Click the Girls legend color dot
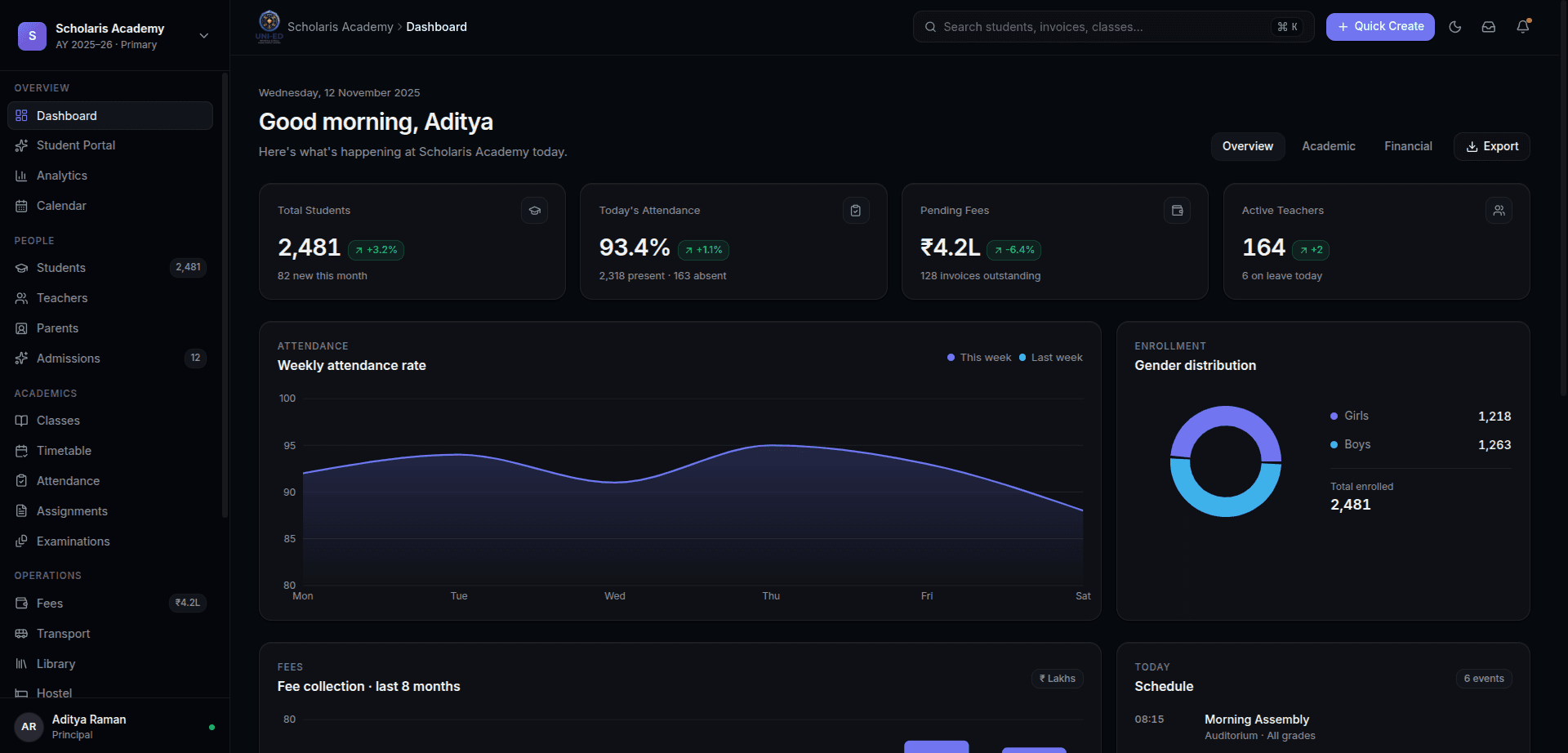Image resolution: width=1568 pixels, height=753 pixels. pyautogui.click(x=1334, y=417)
